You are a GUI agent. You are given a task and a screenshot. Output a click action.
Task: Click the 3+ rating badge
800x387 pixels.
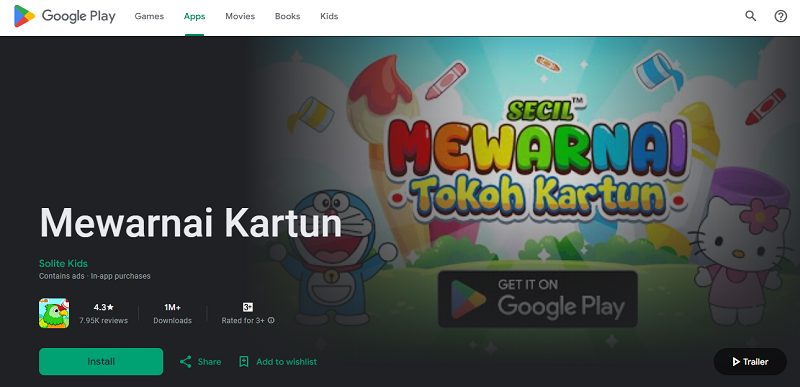248,307
